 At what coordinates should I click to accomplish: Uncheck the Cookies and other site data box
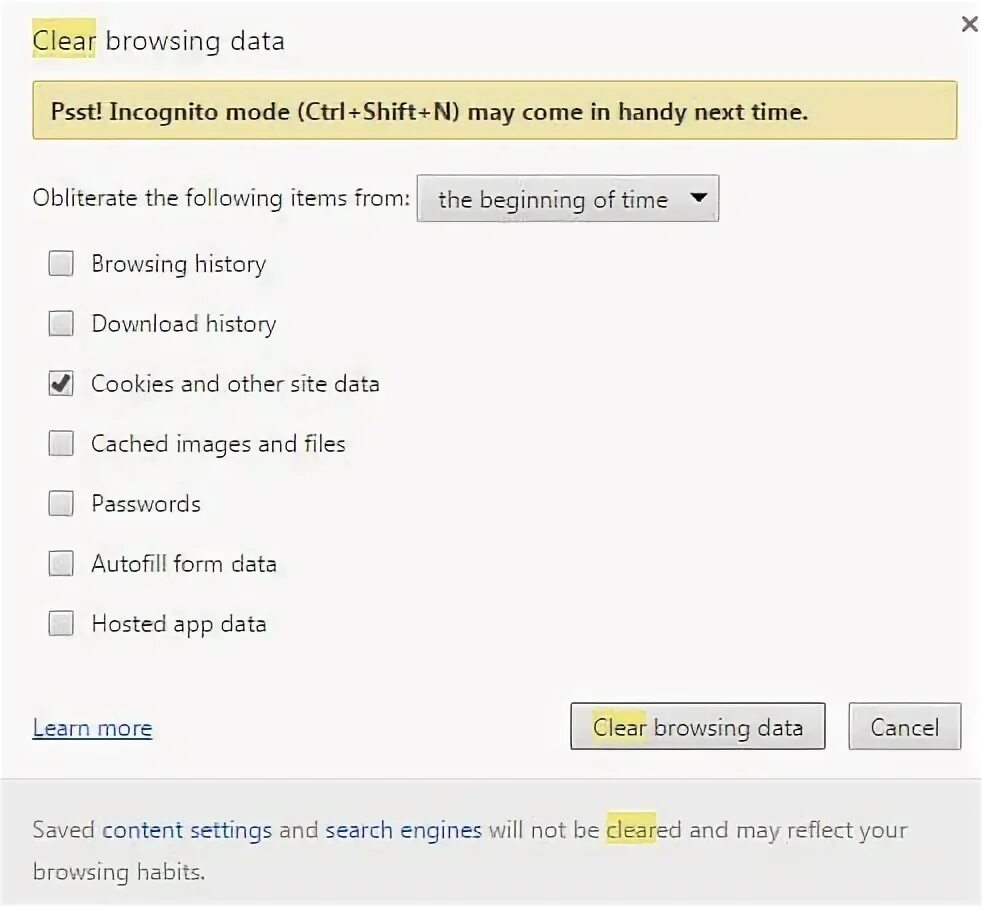(62, 384)
